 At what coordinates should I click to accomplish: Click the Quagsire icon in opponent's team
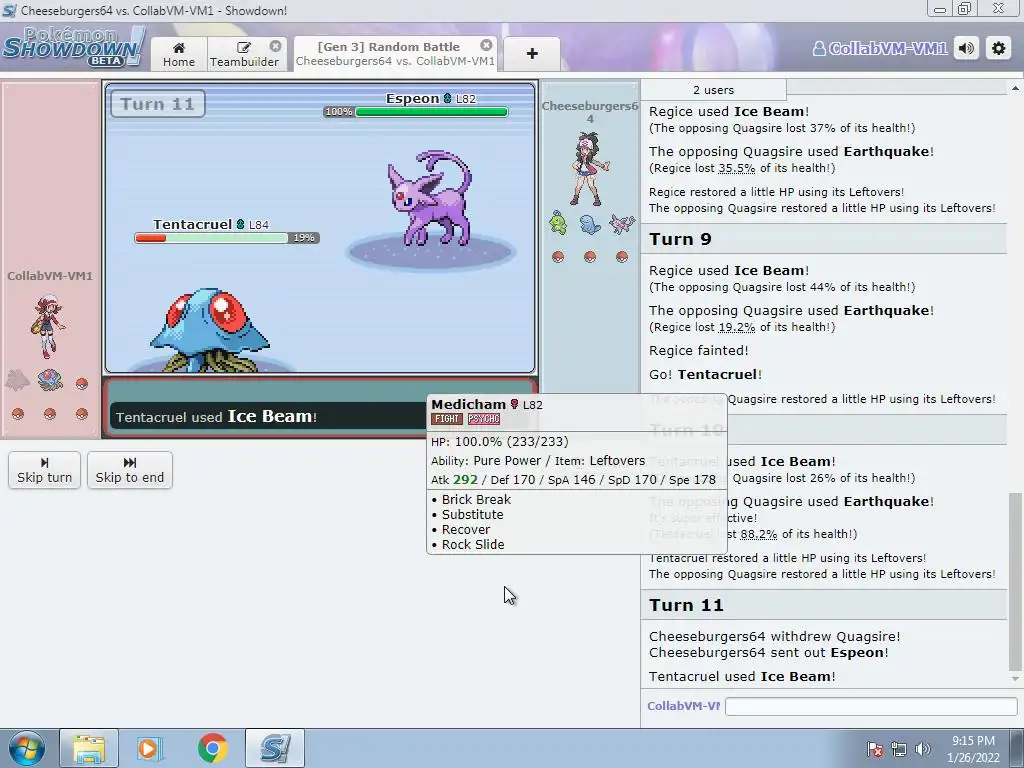589,224
